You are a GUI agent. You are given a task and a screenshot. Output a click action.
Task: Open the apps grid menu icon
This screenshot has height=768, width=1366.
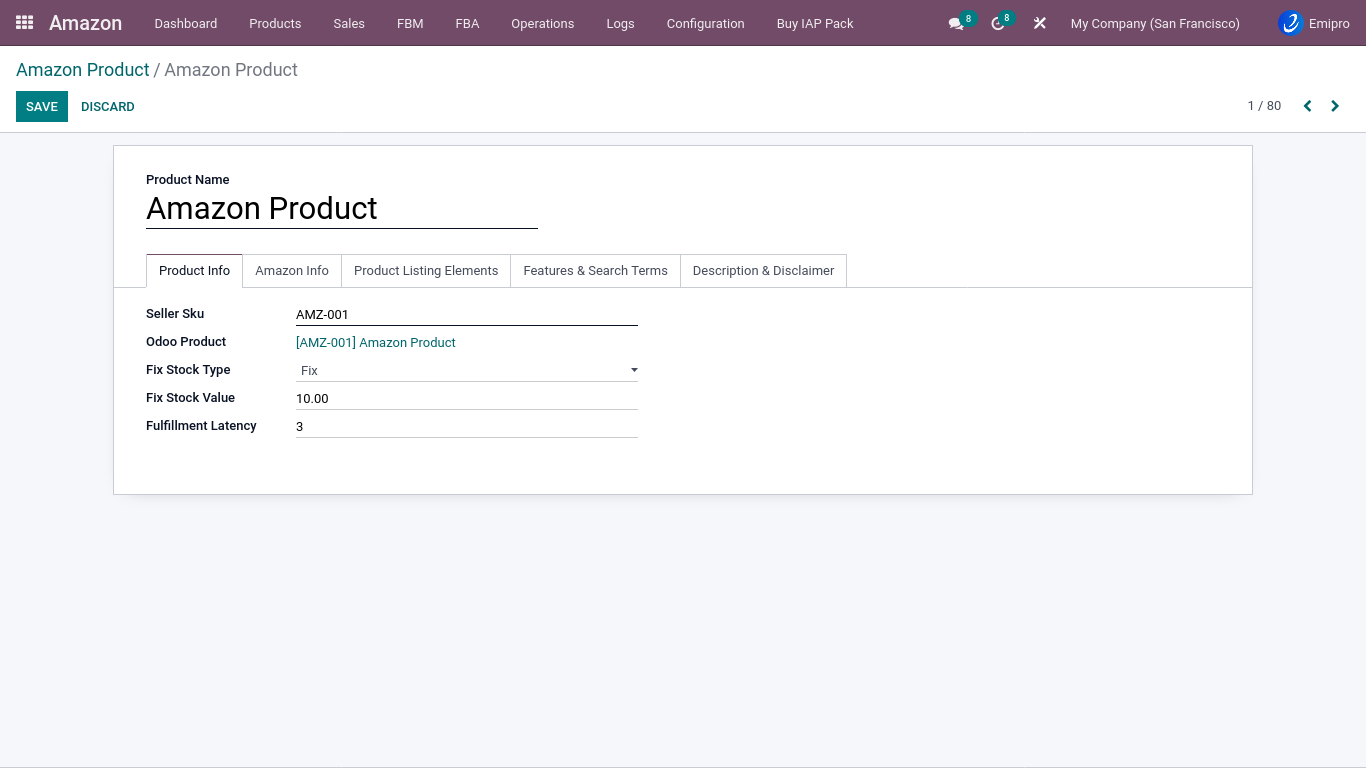(x=25, y=22)
